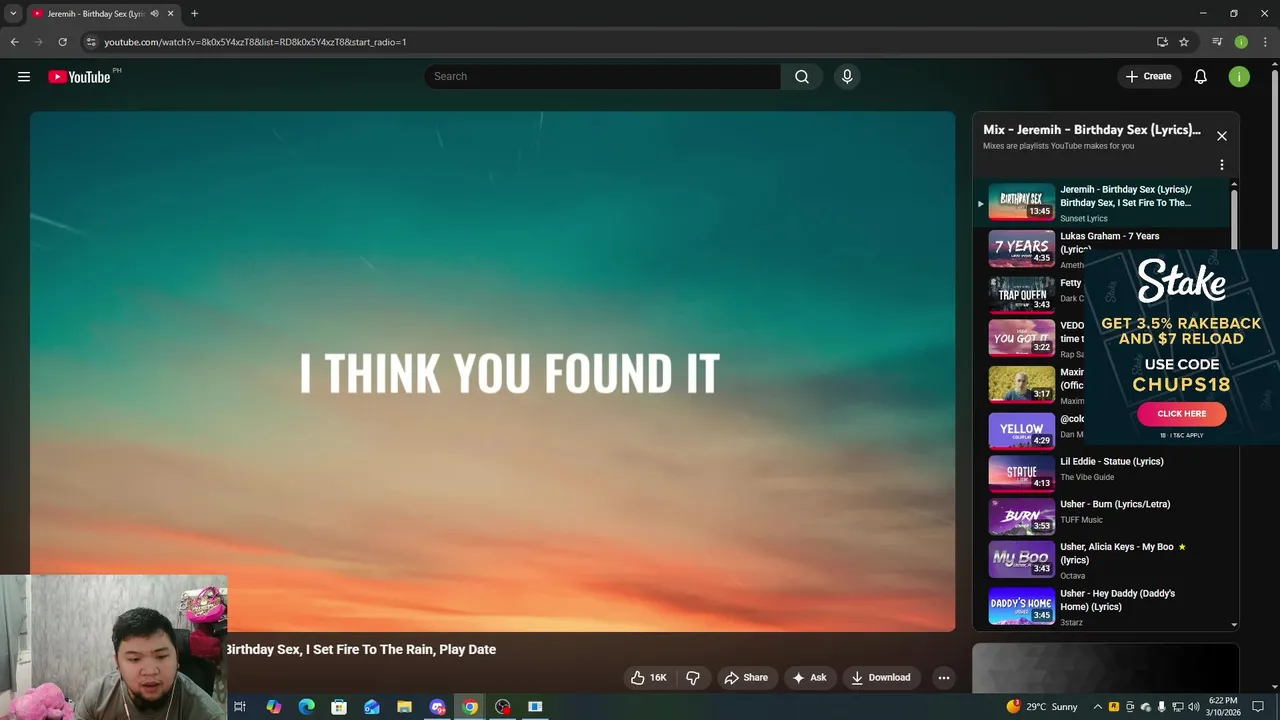Switch to Chrome in taskbar
1280x720 pixels.
coord(470,707)
